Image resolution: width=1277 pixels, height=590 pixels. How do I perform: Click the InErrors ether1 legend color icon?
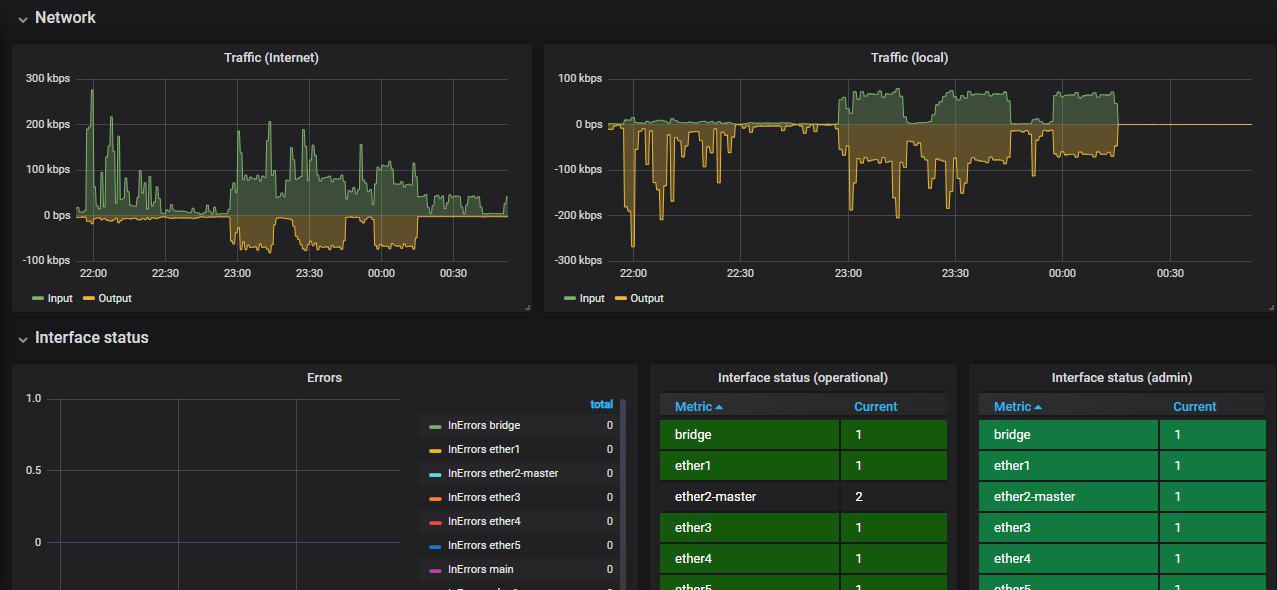pos(435,450)
